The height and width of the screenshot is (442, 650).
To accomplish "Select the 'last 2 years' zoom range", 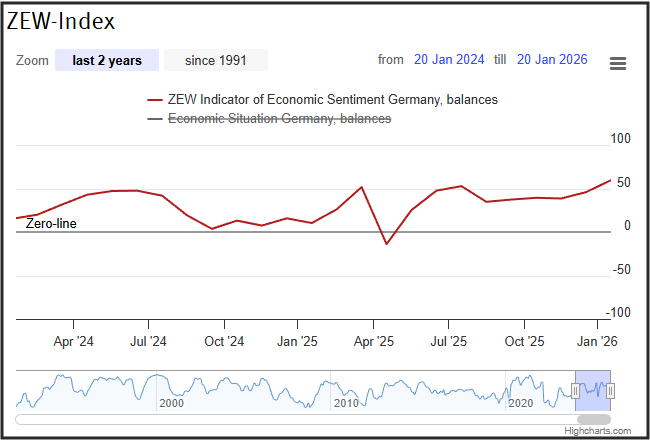I will pyautogui.click(x=107, y=61).
